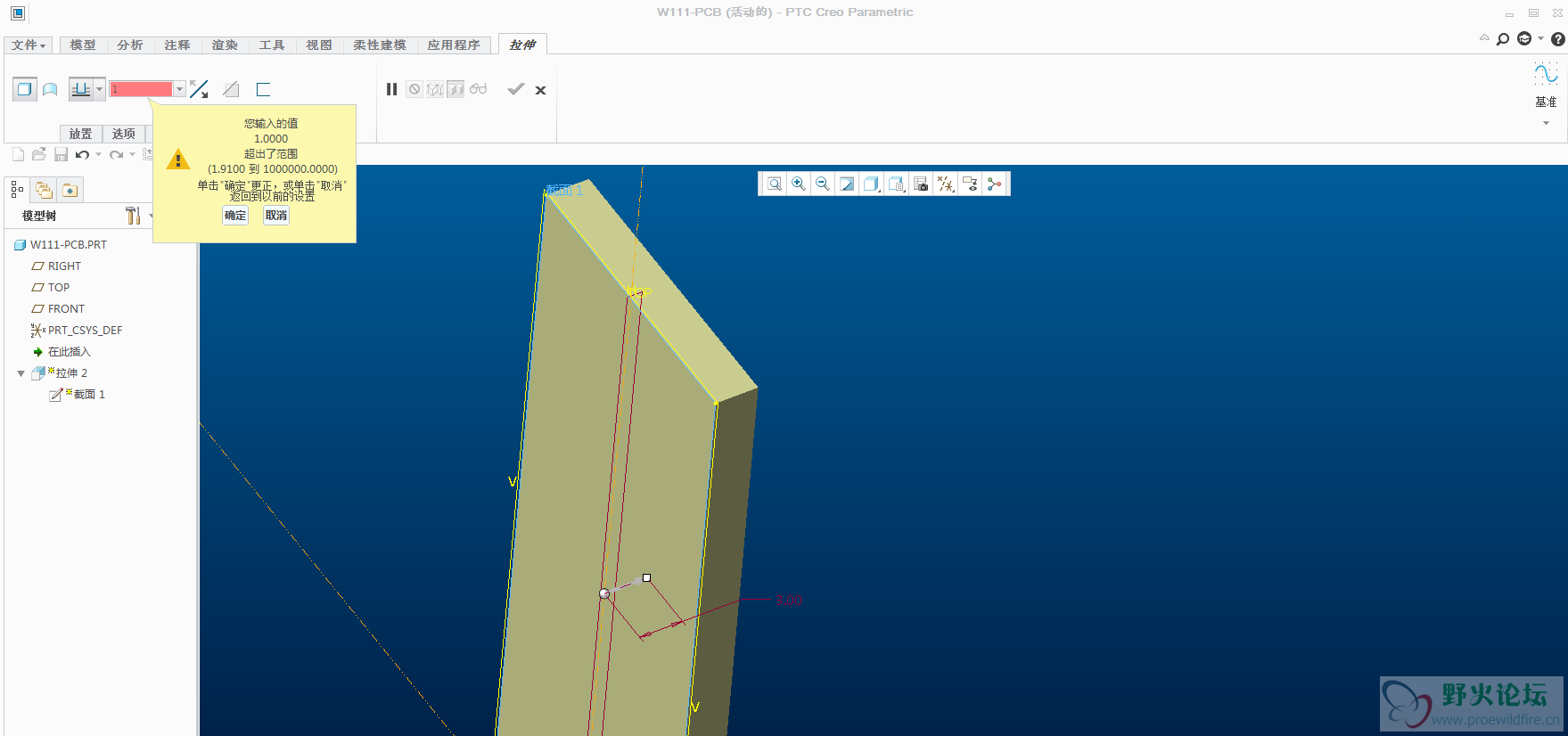Switch to the 分析 ribbon tab
This screenshot has height=736, width=1568.
pyautogui.click(x=130, y=45)
